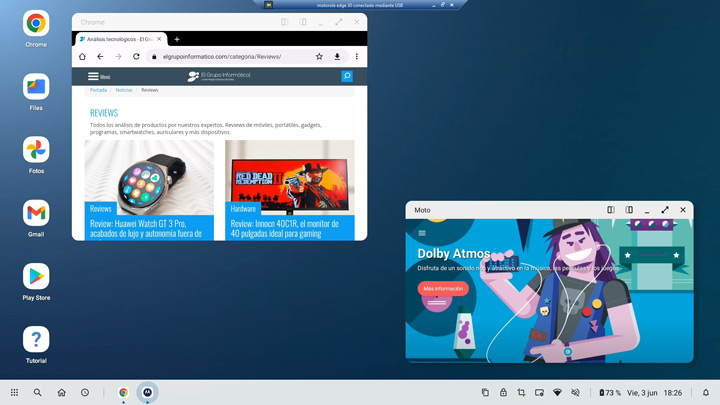Open Chrome from the desktop icons

[x=36, y=23]
